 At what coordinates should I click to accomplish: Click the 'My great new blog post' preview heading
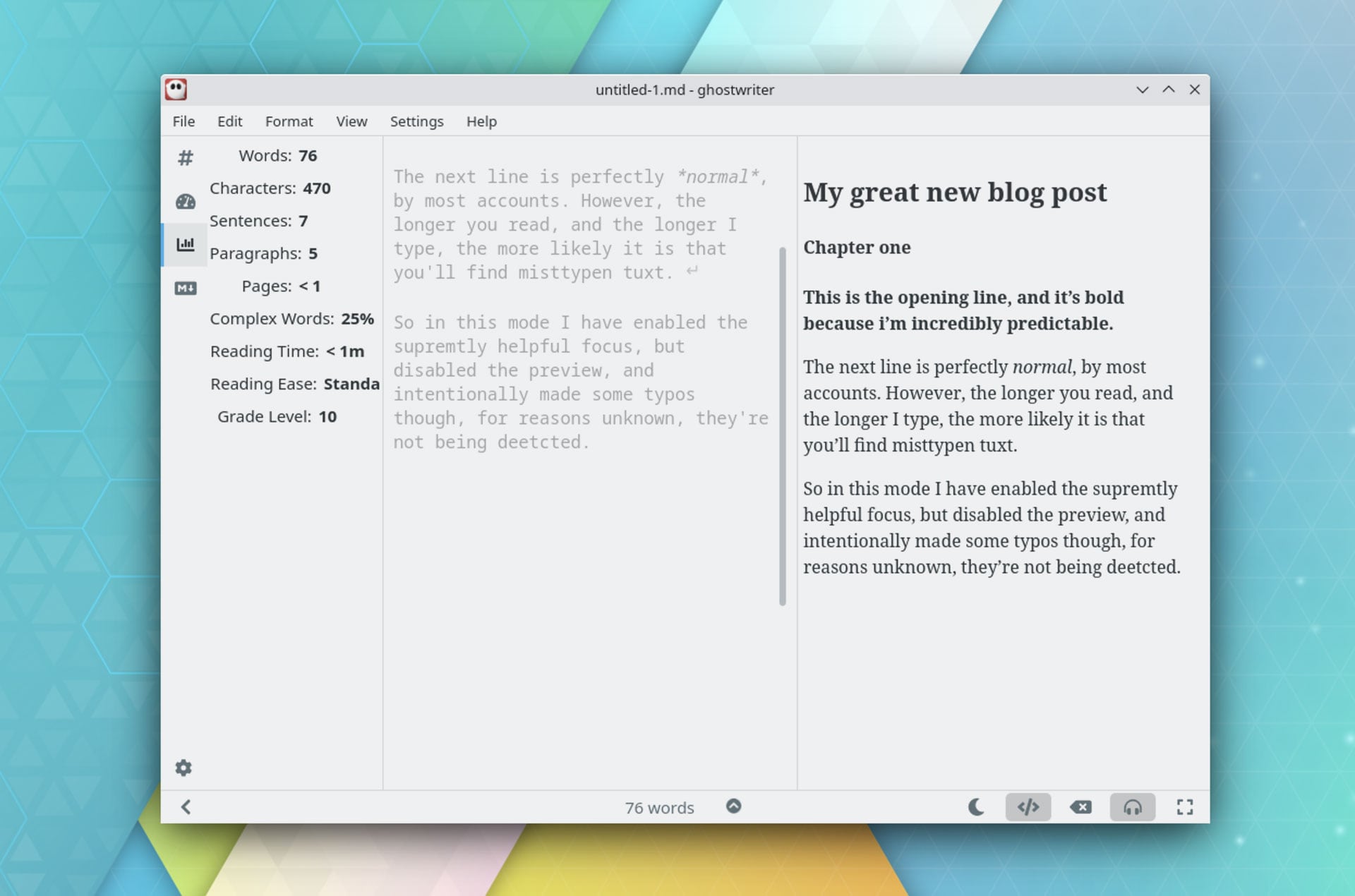(x=955, y=192)
